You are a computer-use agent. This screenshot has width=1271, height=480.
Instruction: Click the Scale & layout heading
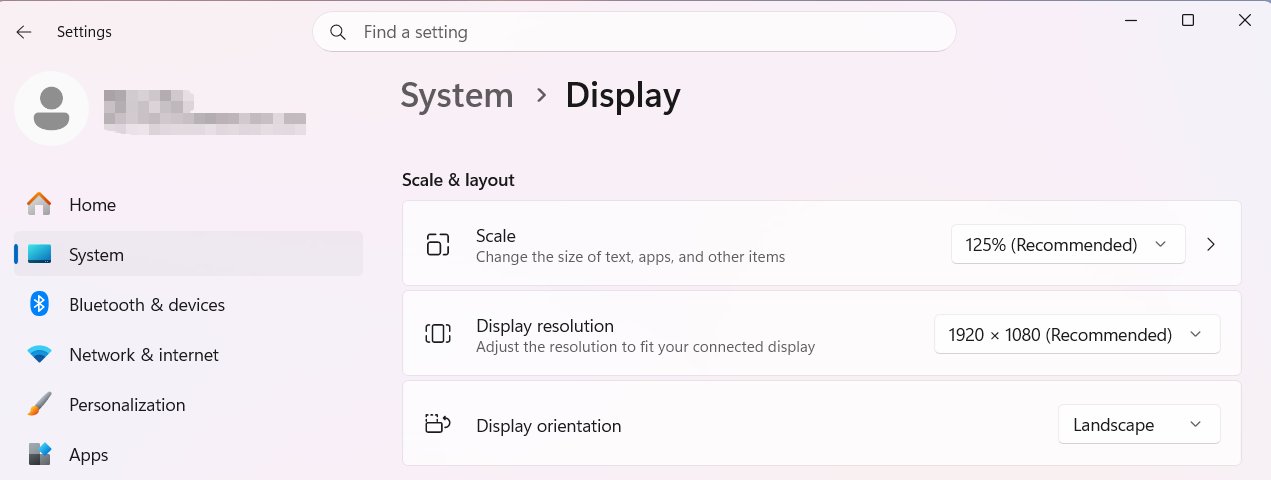pos(458,180)
